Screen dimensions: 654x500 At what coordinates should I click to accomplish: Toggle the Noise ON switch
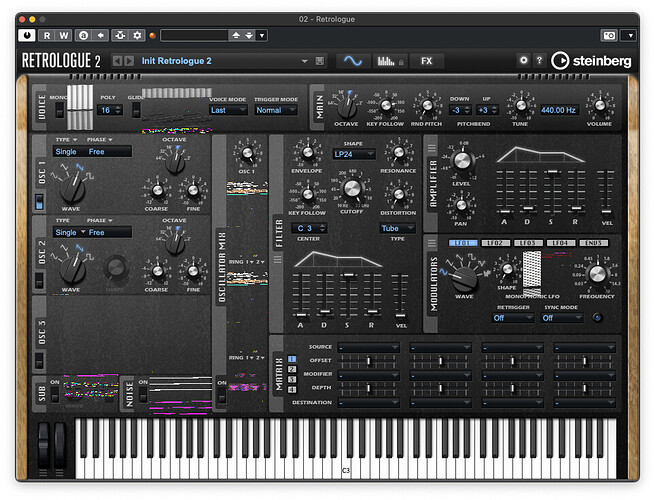click(143, 394)
